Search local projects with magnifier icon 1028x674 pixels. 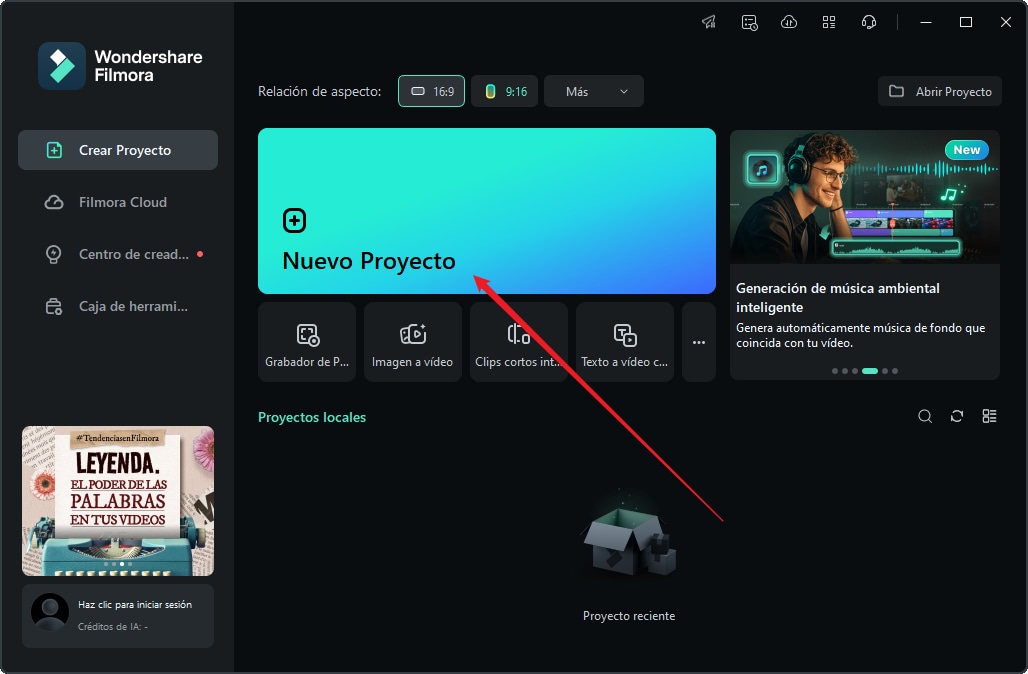click(x=925, y=416)
